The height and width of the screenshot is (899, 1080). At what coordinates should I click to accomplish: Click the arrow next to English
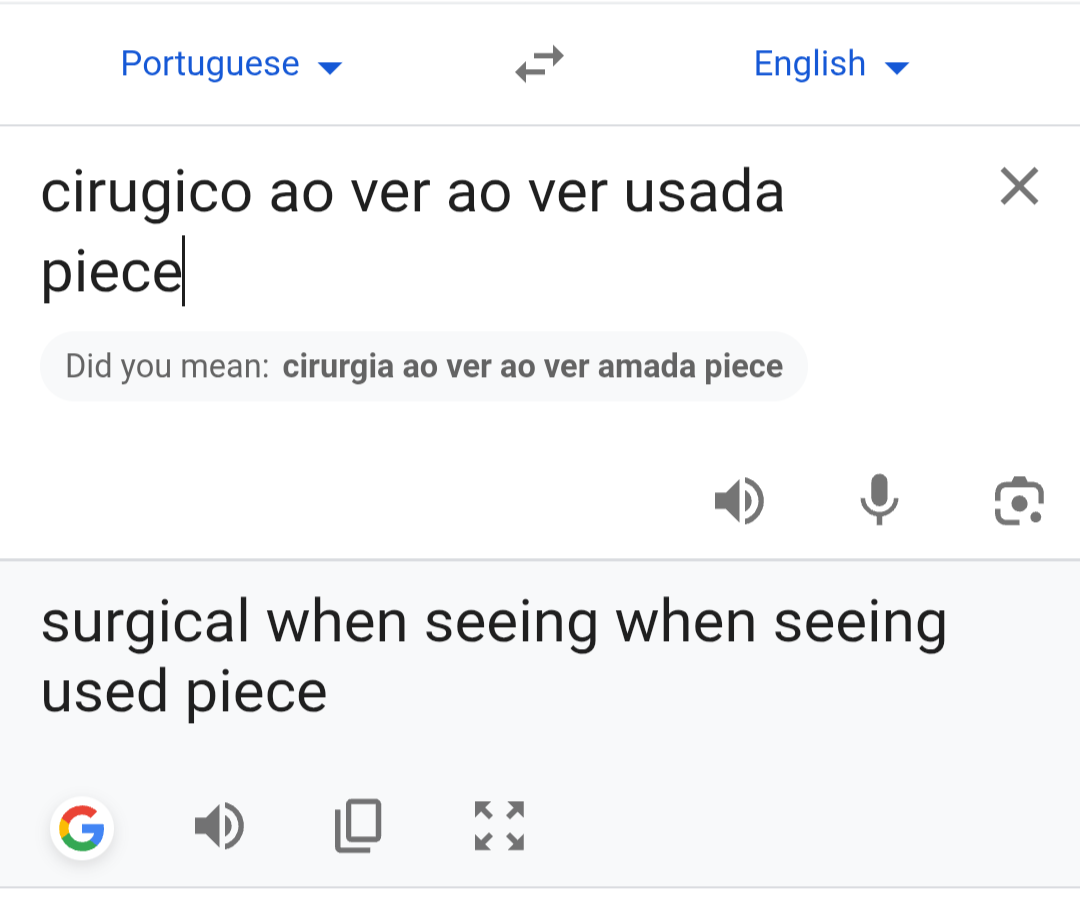pyautogui.click(x=897, y=68)
